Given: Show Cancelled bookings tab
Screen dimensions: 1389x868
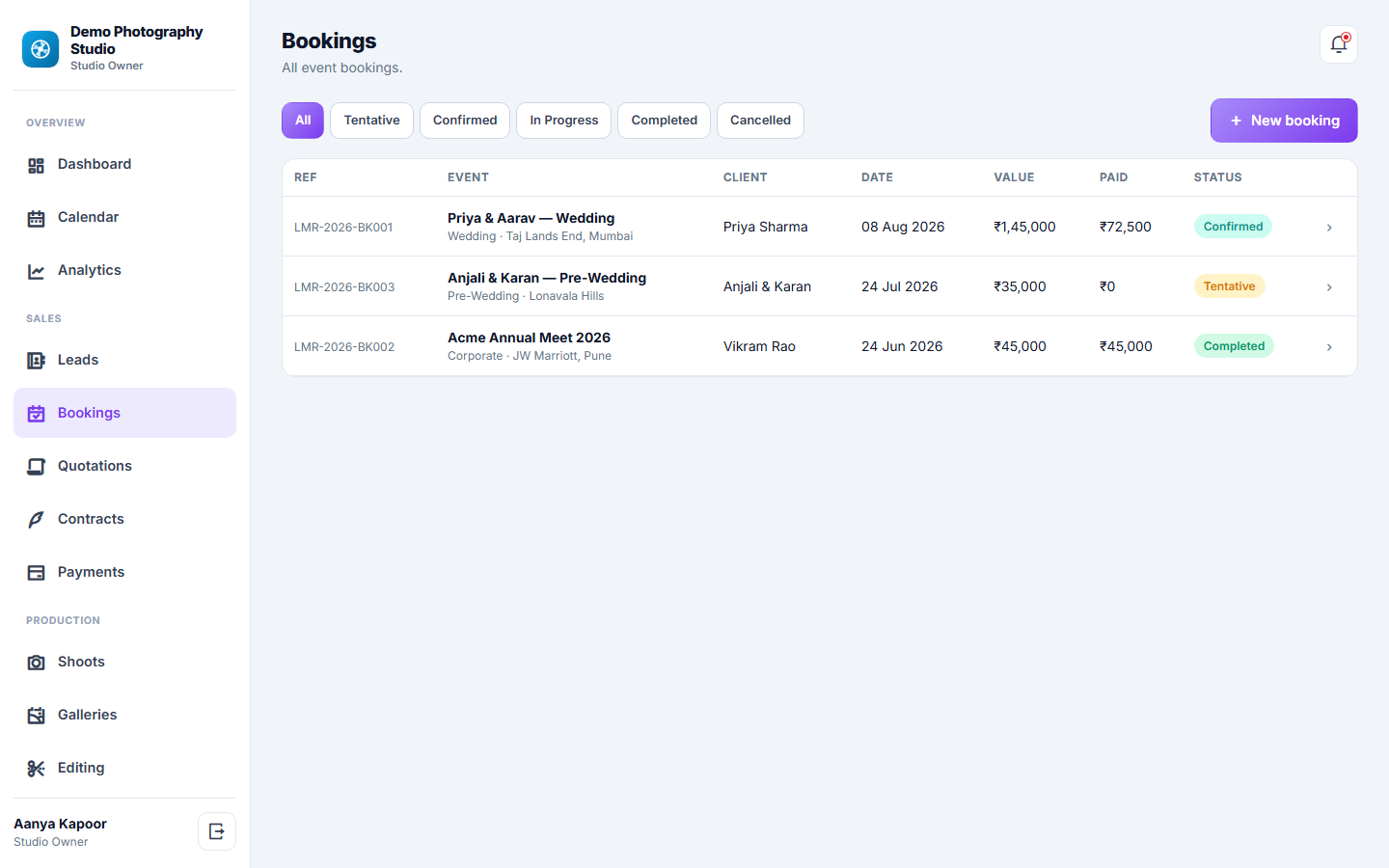Looking at the screenshot, I should click(760, 121).
